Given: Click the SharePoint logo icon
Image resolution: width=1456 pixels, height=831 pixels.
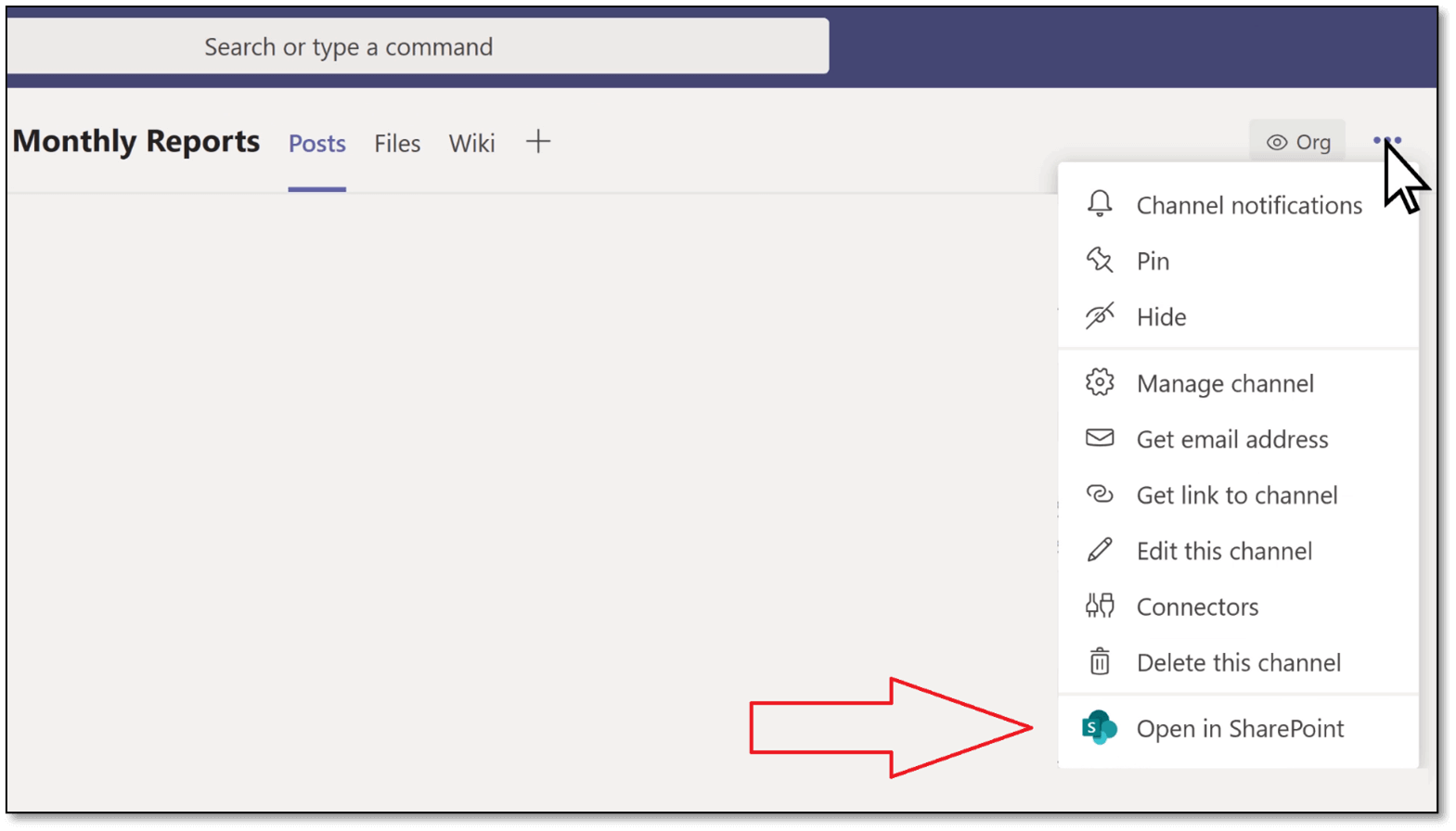Looking at the screenshot, I should click(1100, 728).
